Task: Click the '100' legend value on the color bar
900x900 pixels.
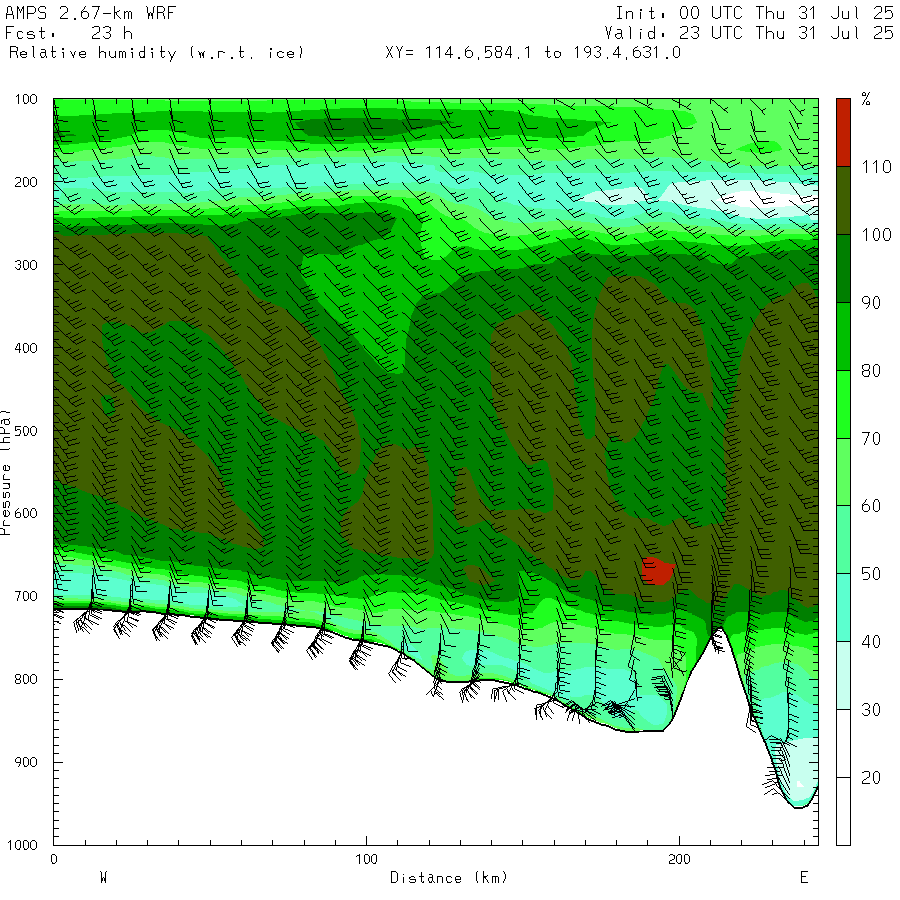Action: tap(876, 235)
